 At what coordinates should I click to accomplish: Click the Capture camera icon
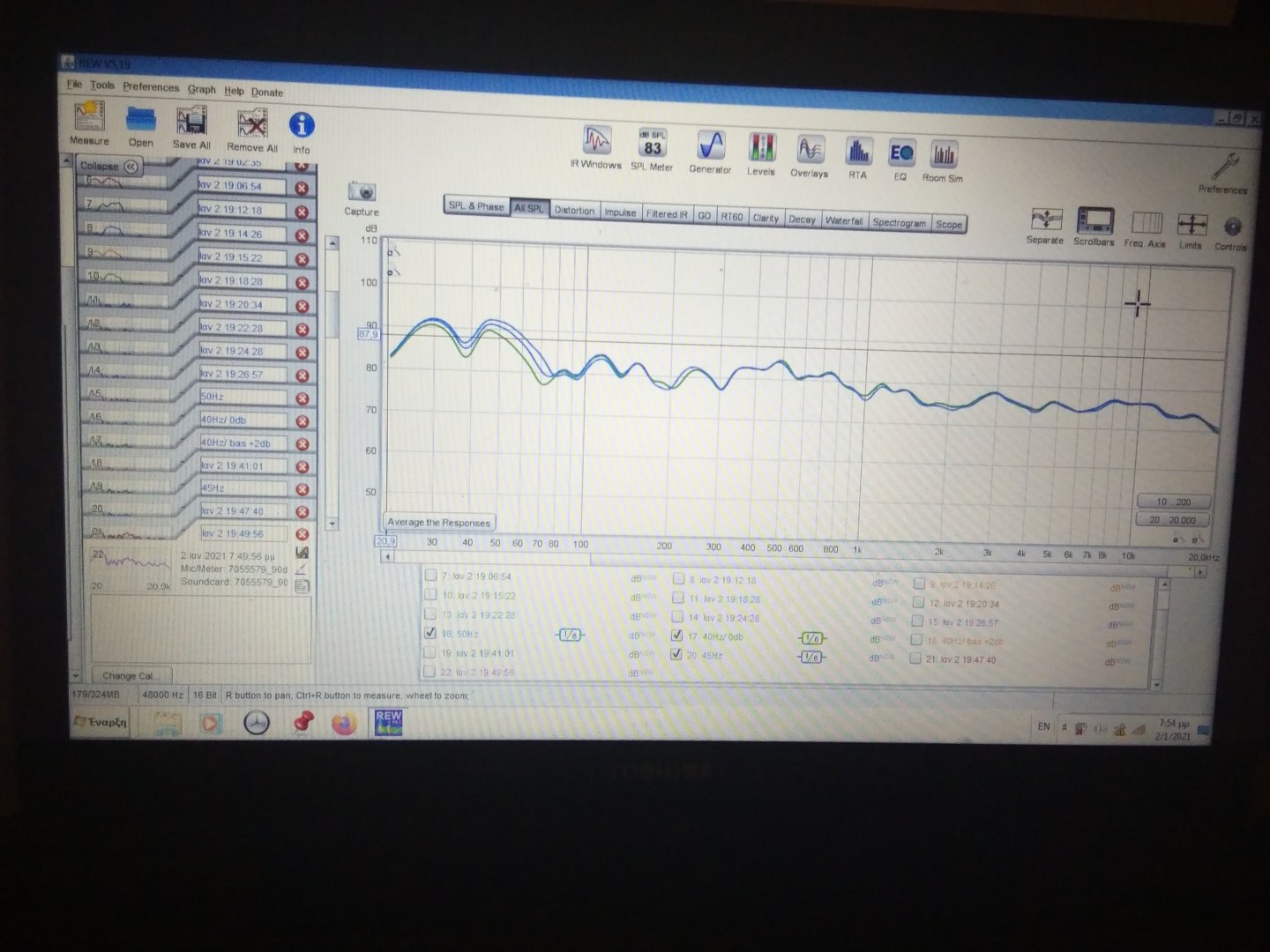(362, 192)
